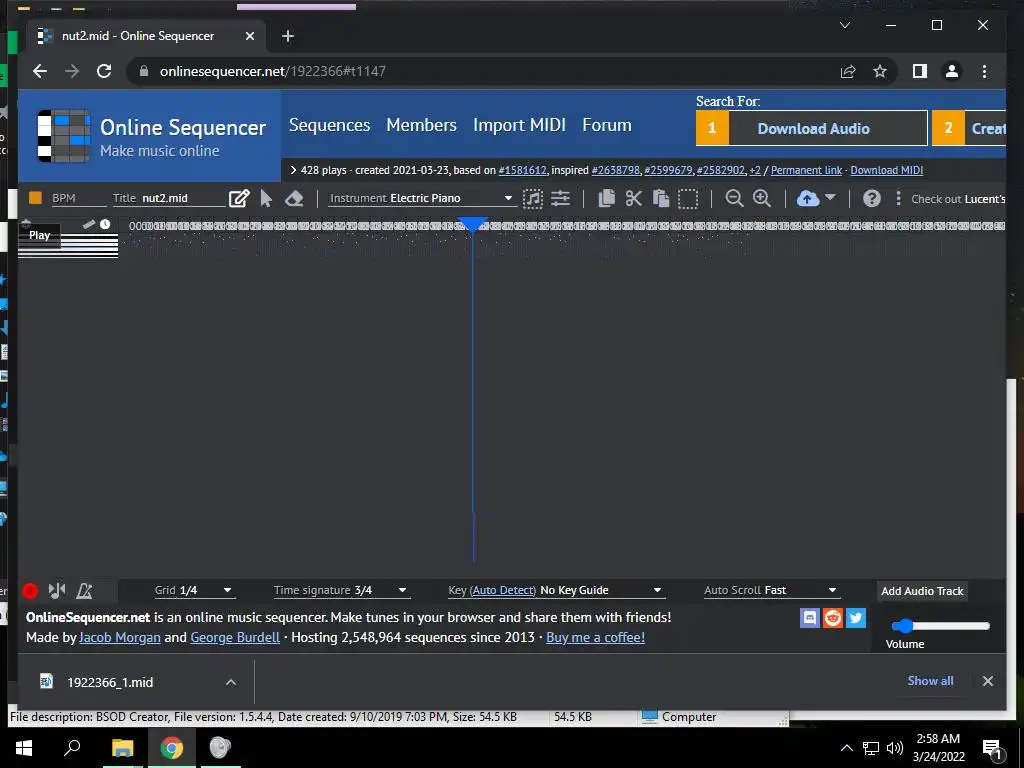Click the Buy me a coffee link

[595, 637]
